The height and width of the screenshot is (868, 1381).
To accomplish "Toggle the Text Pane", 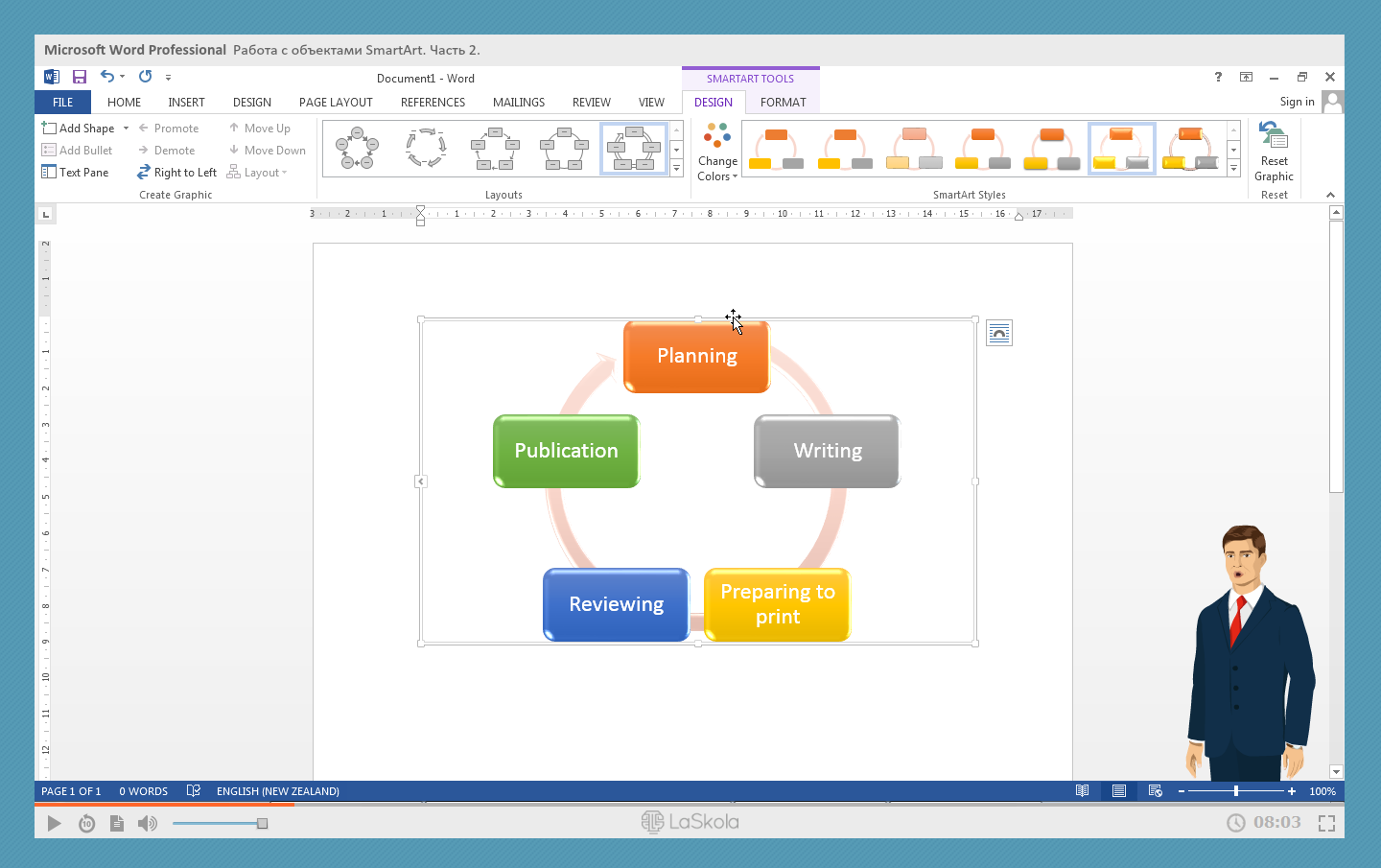I will [x=75, y=173].
